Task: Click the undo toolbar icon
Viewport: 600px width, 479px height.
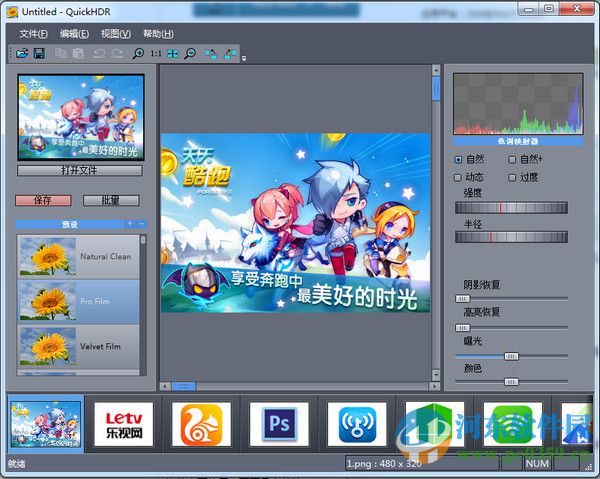Action: point(99,54)
